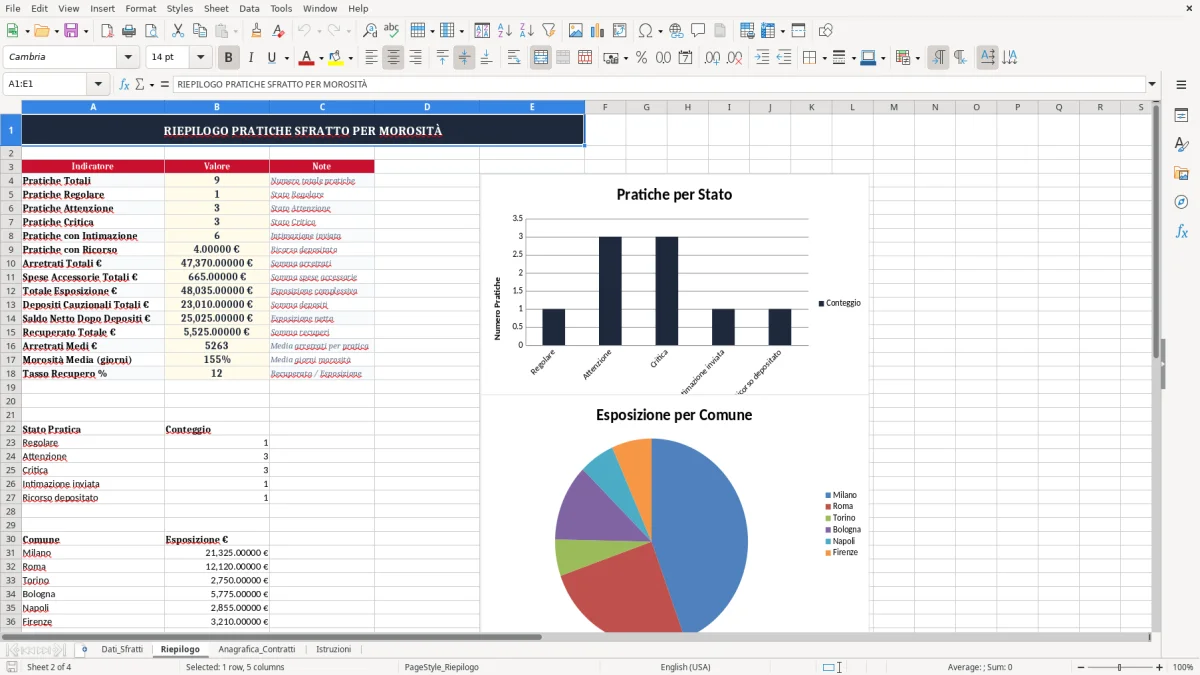Insert image from toolbar

[x=576, y=31]
